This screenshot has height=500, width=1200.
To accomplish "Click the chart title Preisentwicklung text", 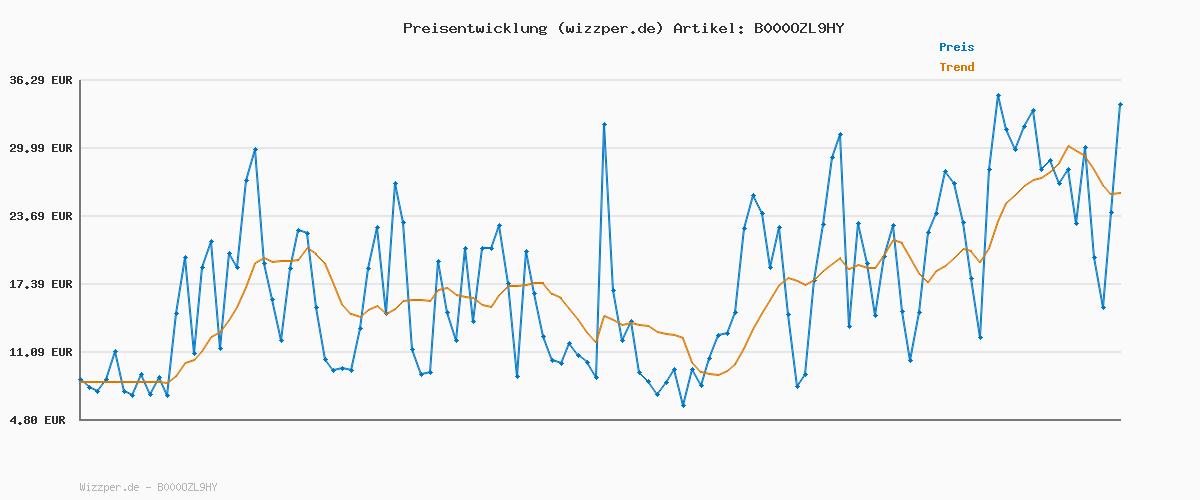I will pyautogui.click(x=474, y=28).
